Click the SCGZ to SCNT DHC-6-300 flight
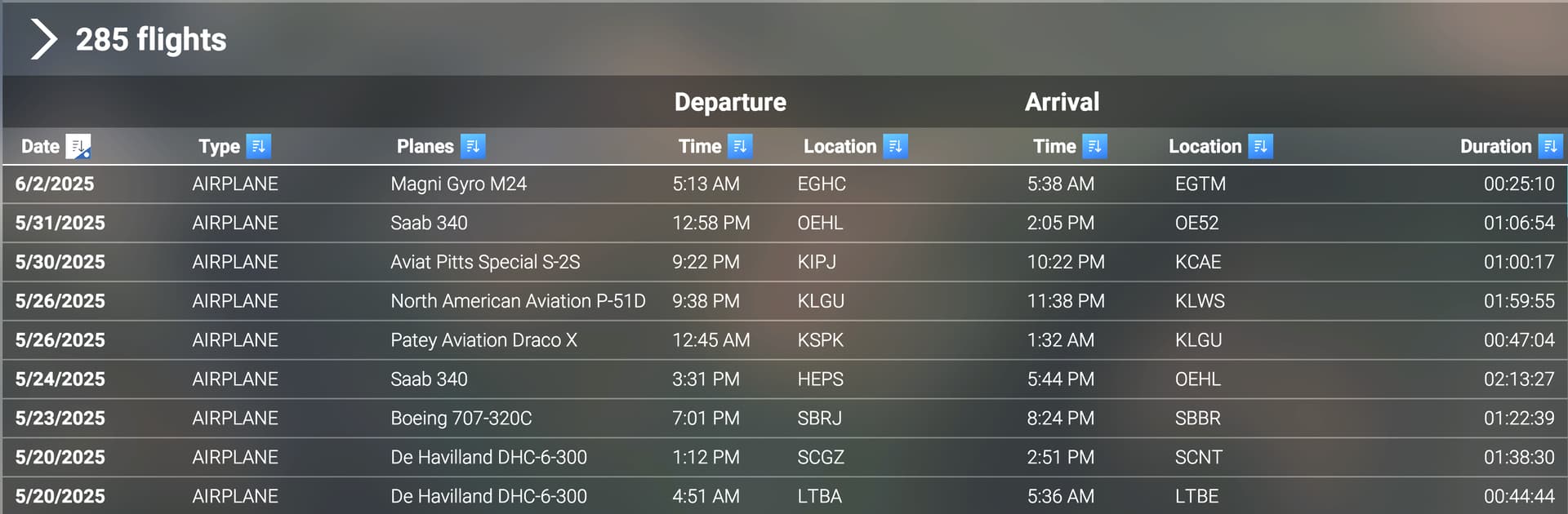This screenshot has height=514, width=1568. click(784, 458)
